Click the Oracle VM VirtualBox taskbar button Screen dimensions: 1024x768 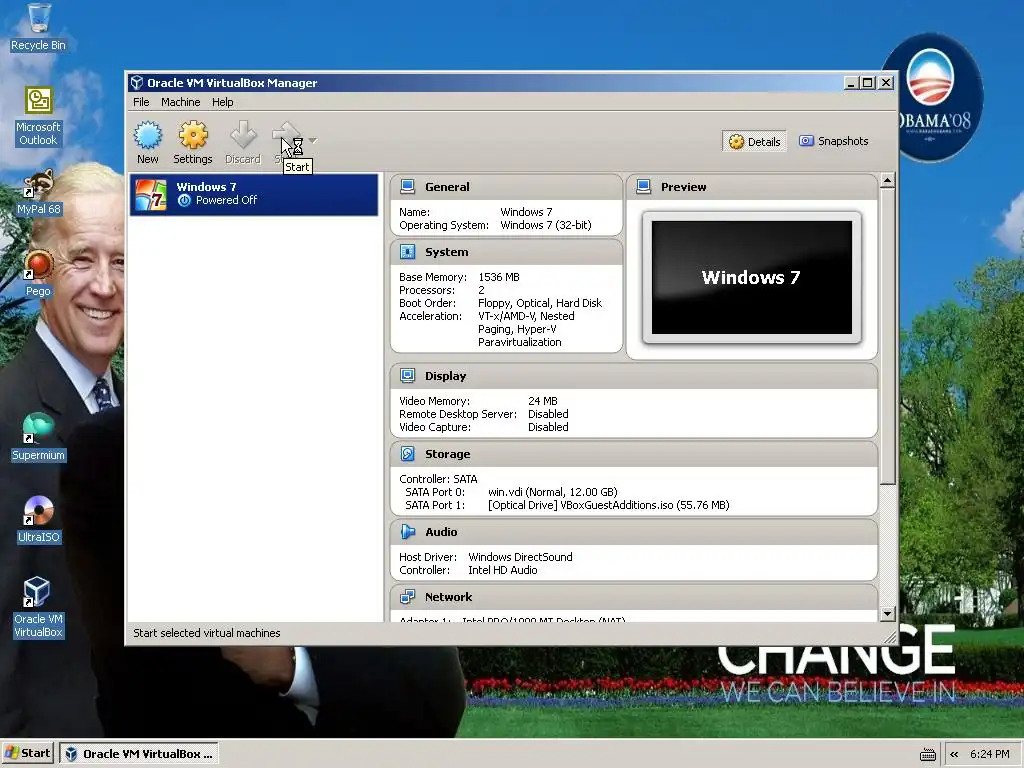pos(139,754)
